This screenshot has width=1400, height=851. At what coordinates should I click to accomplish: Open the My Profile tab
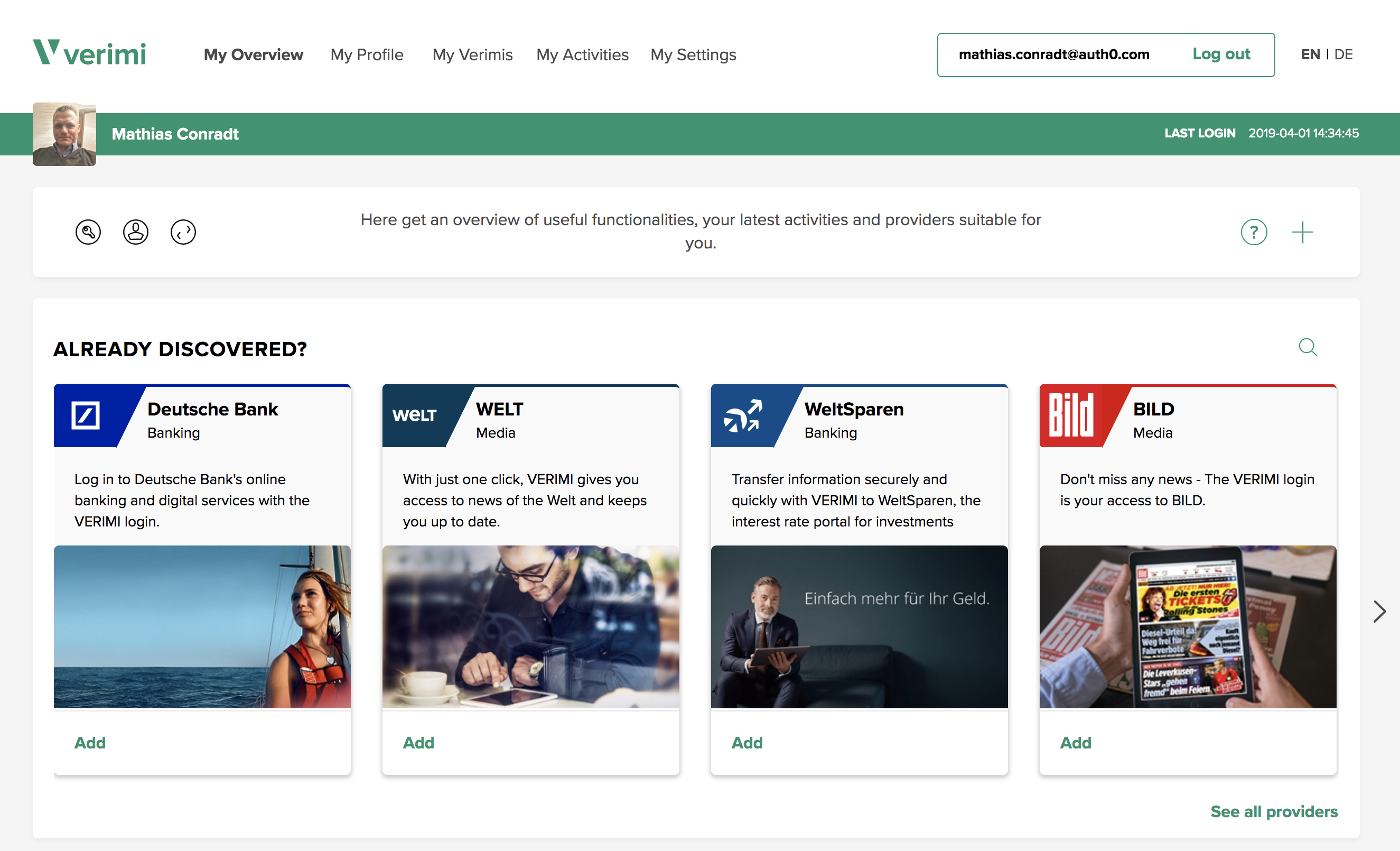(x=367, y=54)
